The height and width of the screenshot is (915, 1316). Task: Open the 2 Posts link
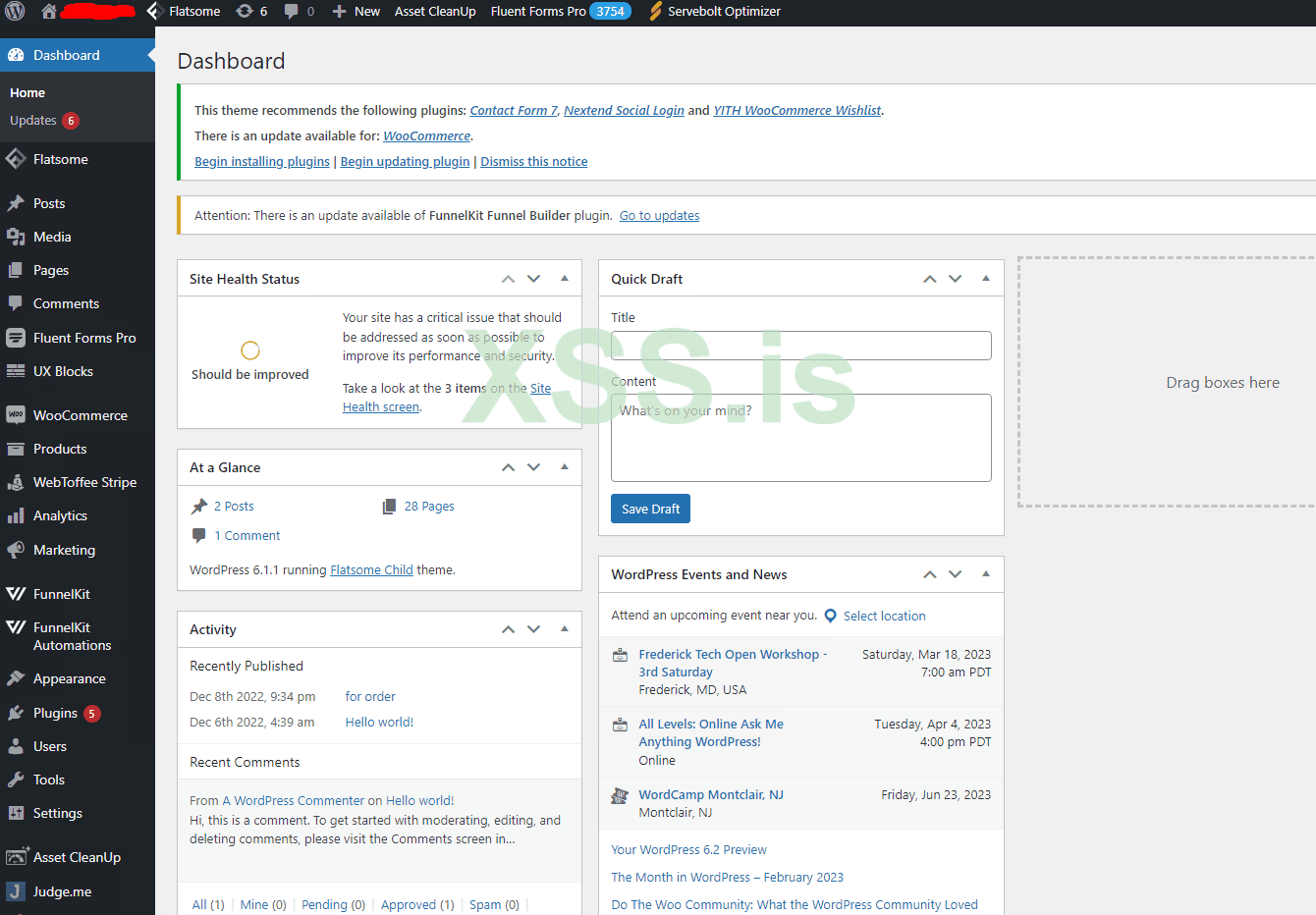coord(234,507)
